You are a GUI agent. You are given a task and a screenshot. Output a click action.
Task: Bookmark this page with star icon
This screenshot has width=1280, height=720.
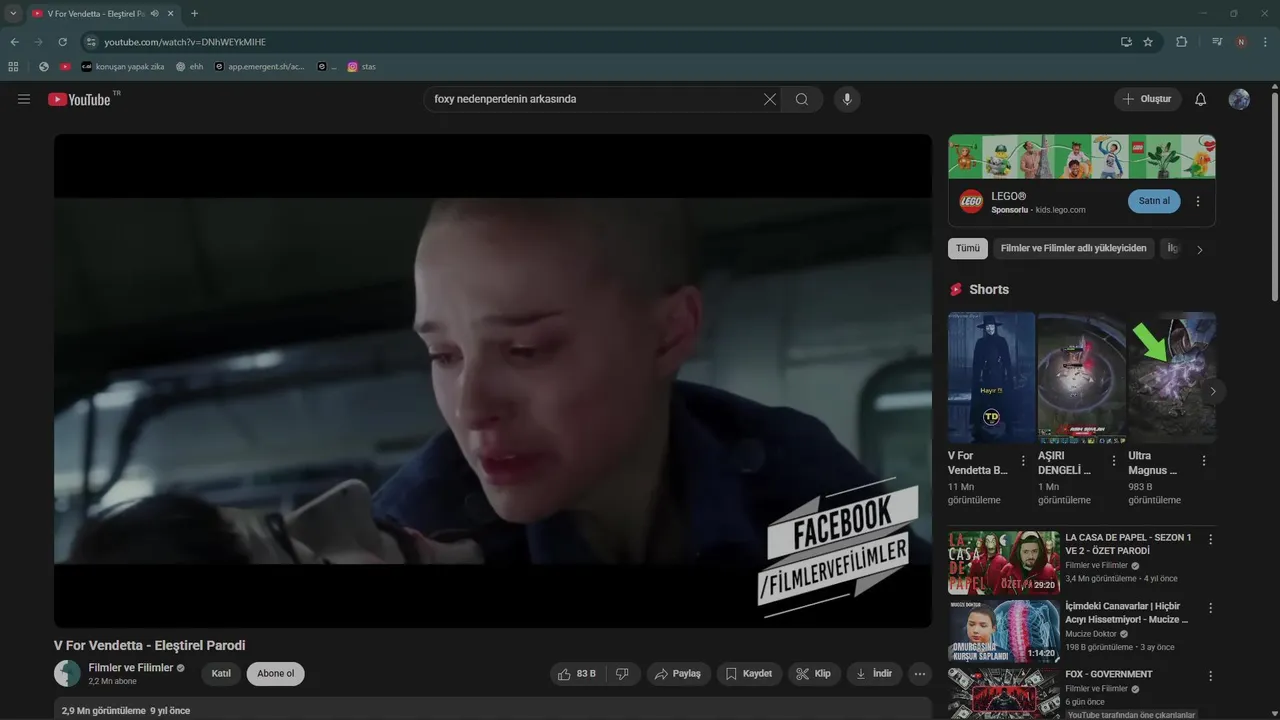pos(1148,42)
